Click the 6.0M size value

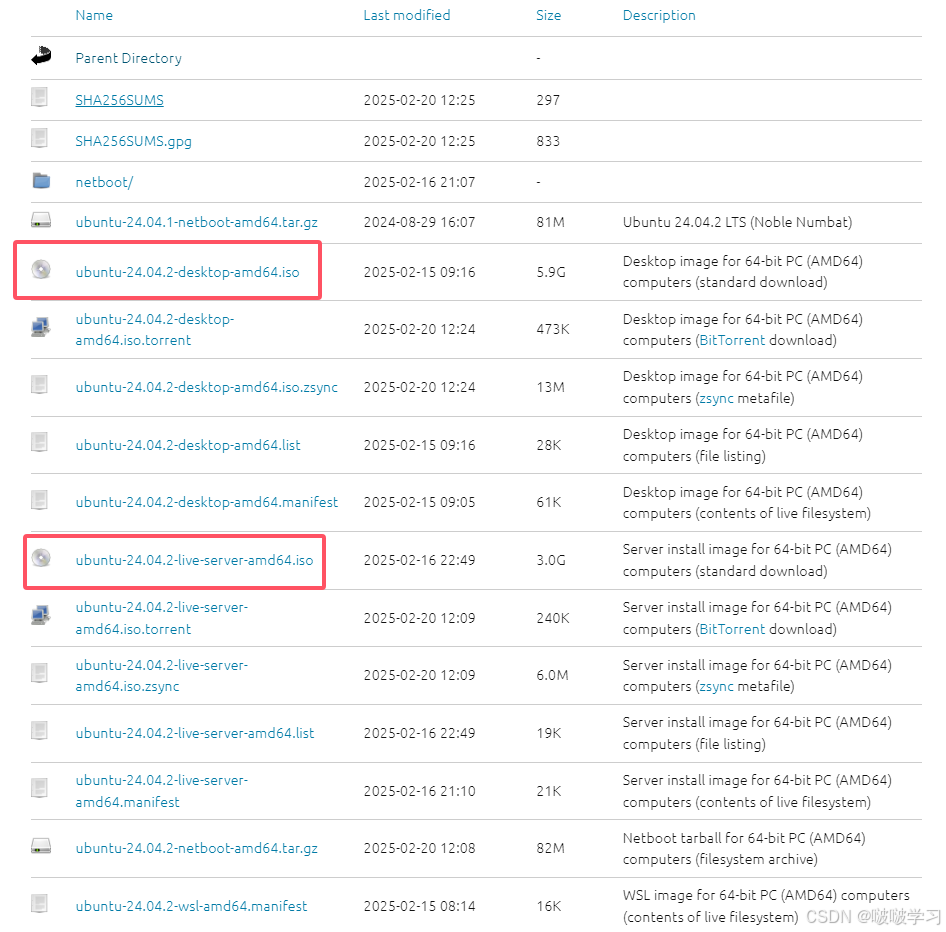[x=552, y=675]
